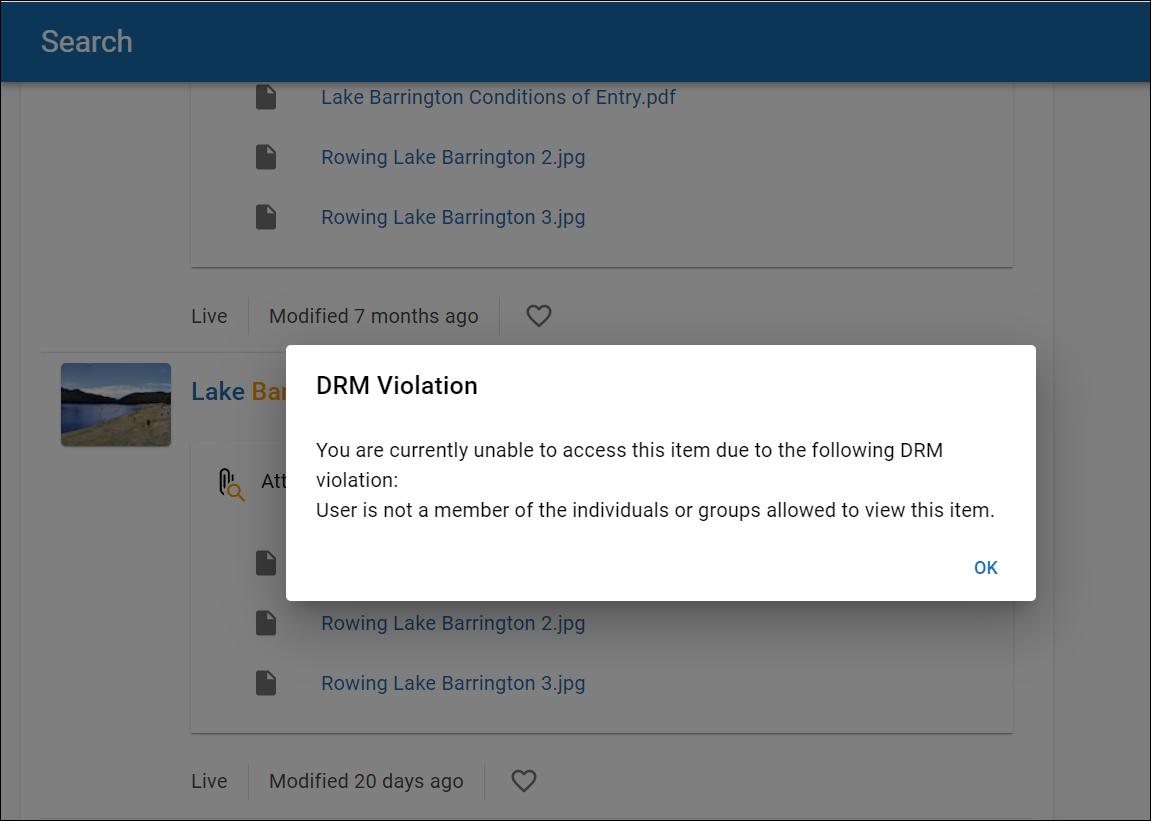Screen dimensions: 1151x821
Task: Open Rowing Lake Barrington 3.jpg in first result
Action: (453, 217)
